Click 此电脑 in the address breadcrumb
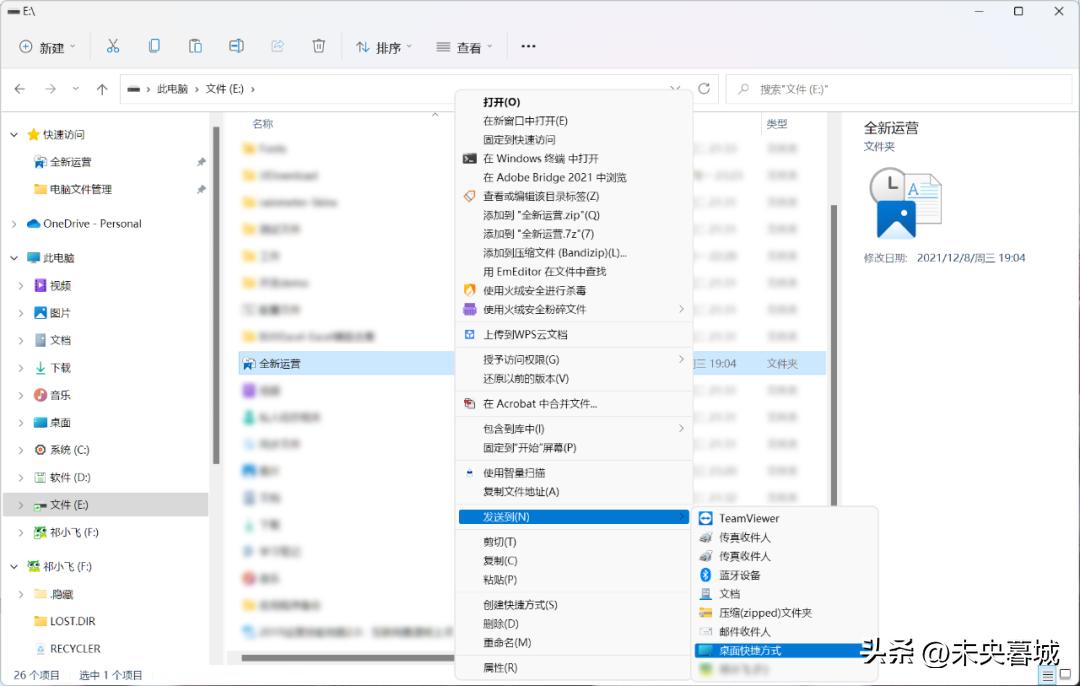Screen dimensions: 1080x686 tap(172, 89)
